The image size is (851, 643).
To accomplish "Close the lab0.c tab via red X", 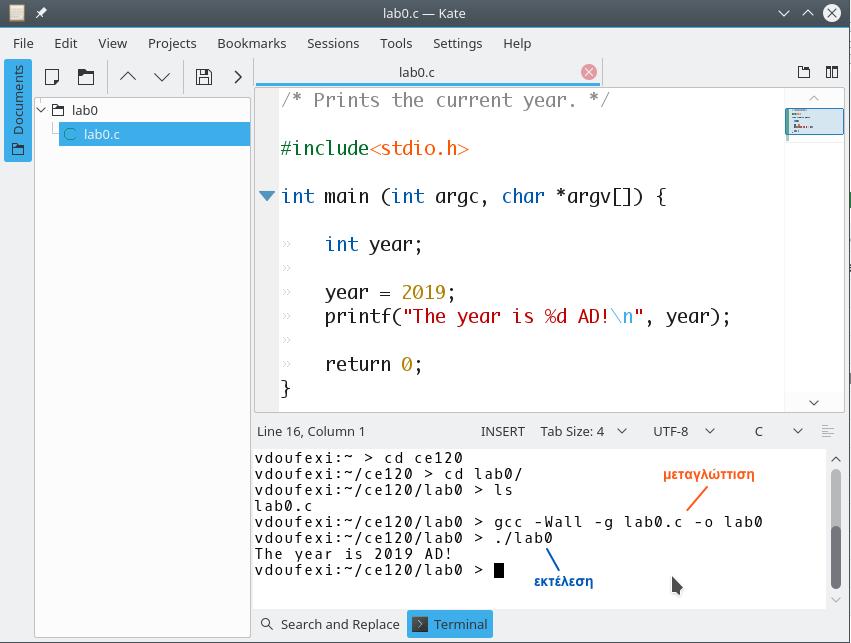I will coord(589,72).
